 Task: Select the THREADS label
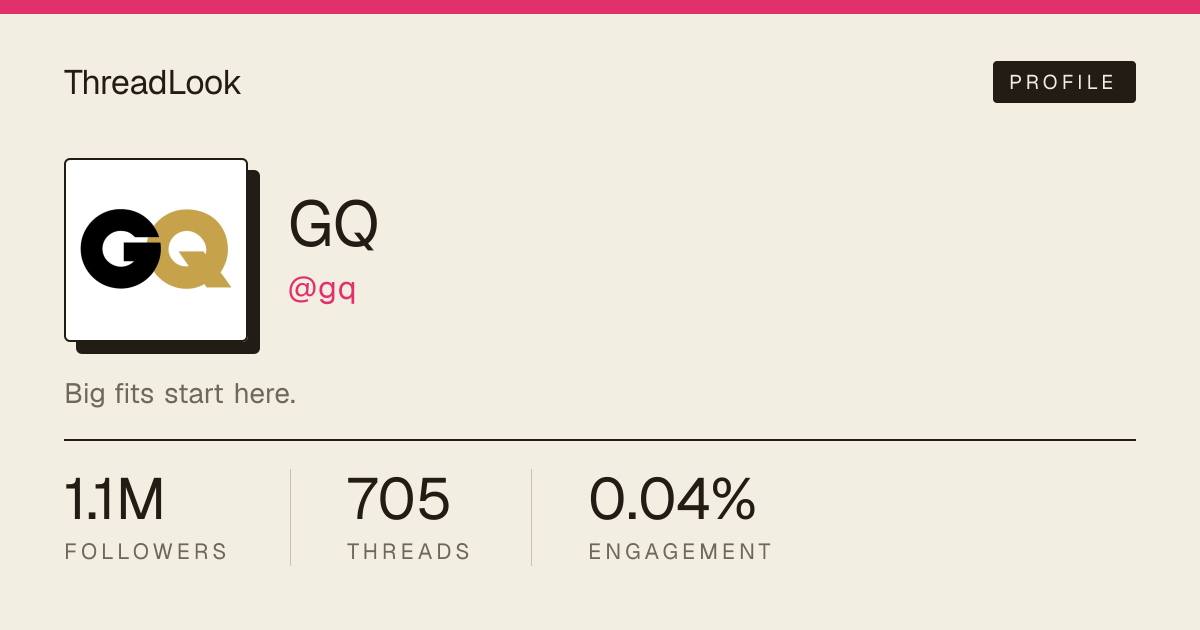click(x=409, y=551)
